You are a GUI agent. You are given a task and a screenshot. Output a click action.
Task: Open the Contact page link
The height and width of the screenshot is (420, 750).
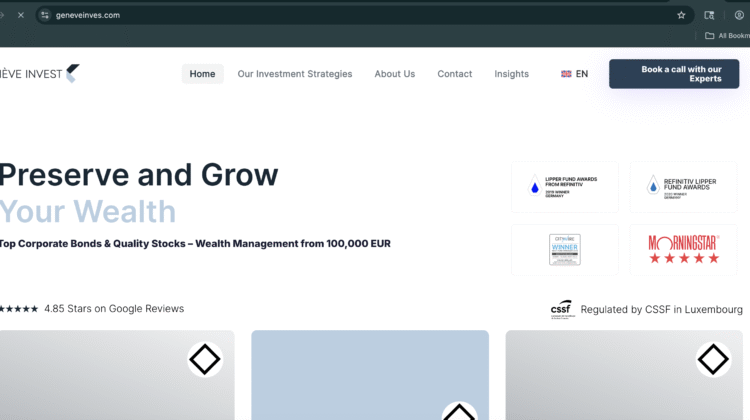click(x=454, y=74)
